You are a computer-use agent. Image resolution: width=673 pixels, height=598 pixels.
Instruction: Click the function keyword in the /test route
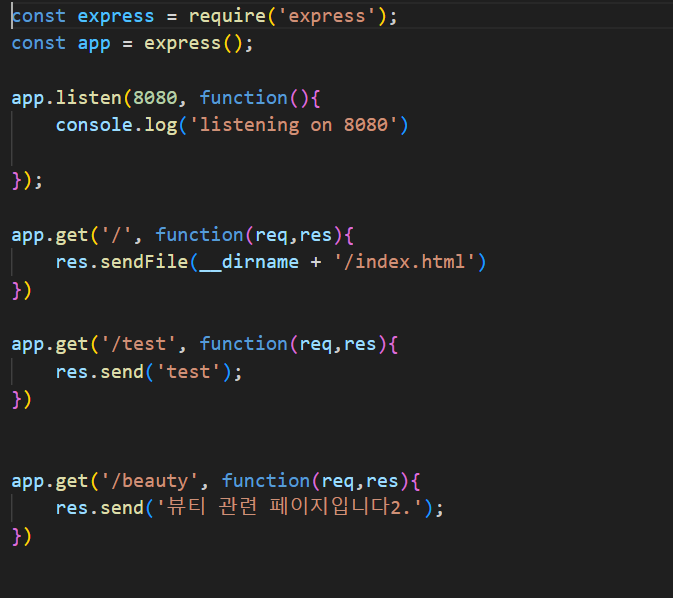(243, 344)
